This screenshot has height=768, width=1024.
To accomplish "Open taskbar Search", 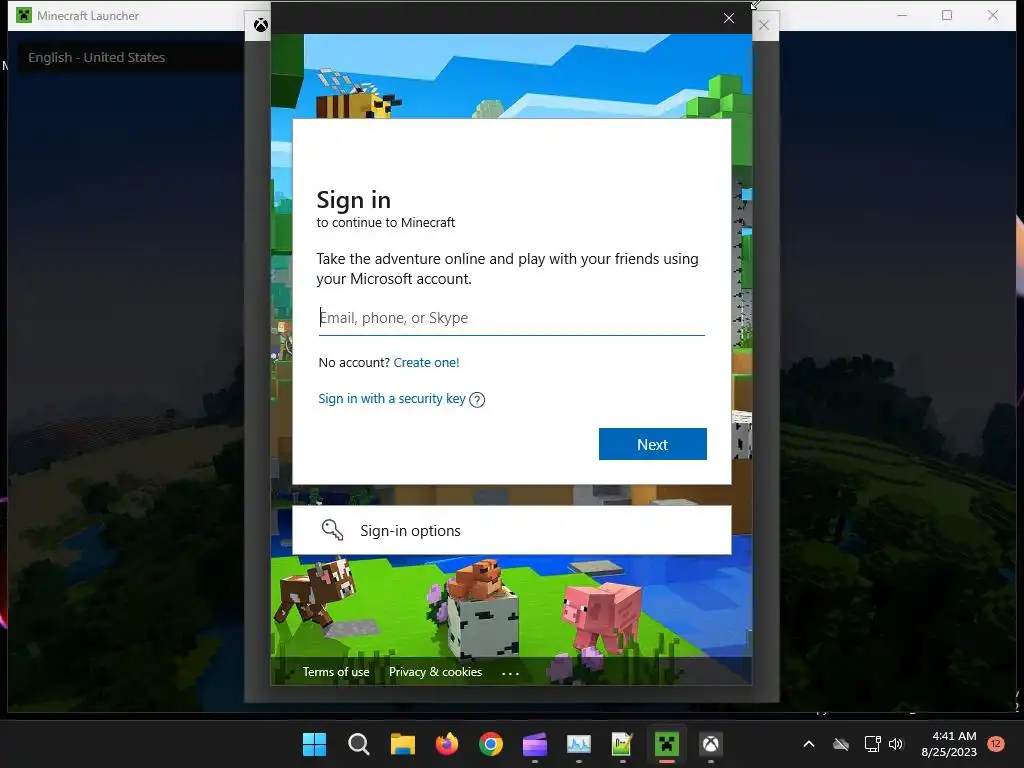I will pyautogui.click(x=359, y=744).
